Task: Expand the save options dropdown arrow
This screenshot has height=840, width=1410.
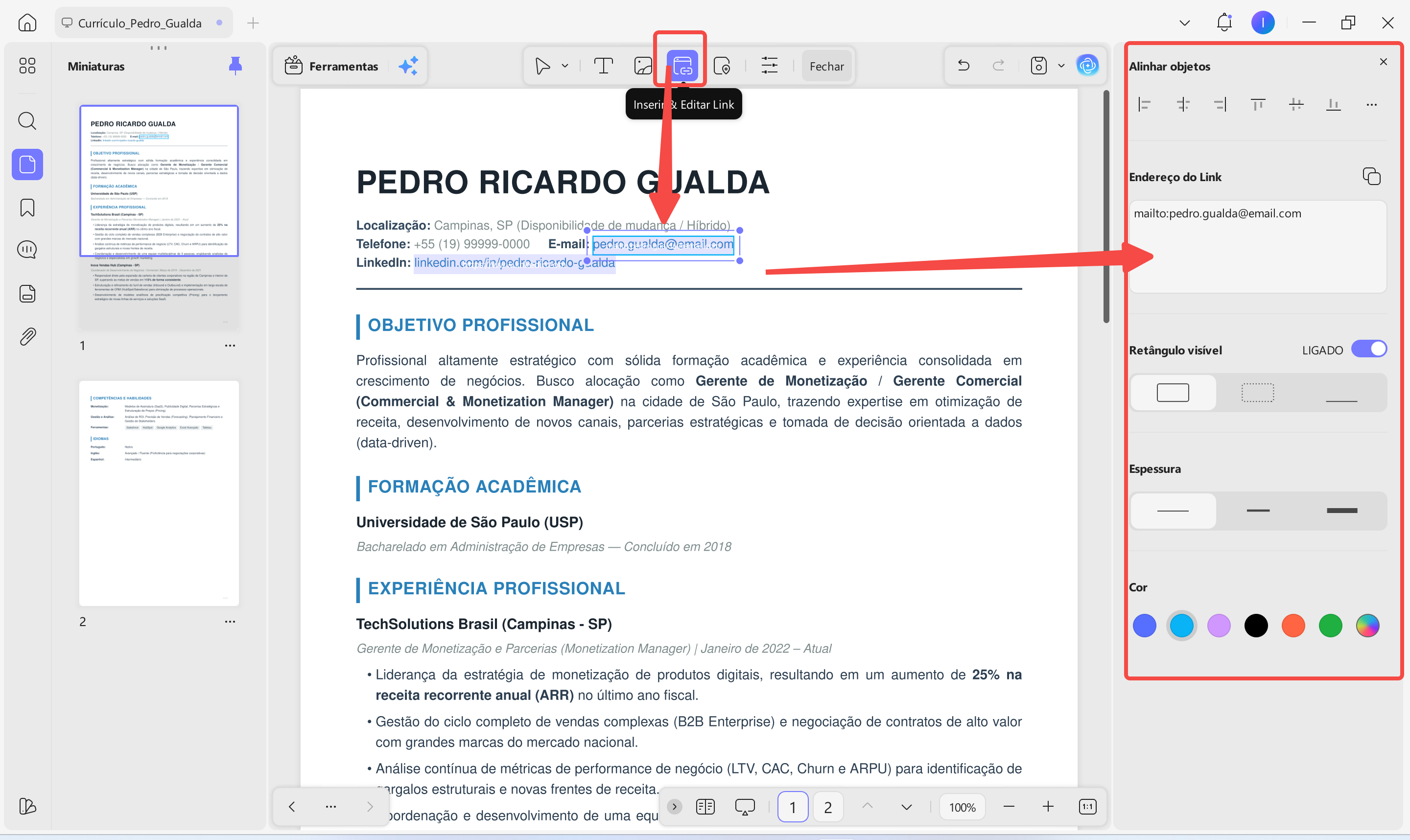Action: pos(1061,66)
